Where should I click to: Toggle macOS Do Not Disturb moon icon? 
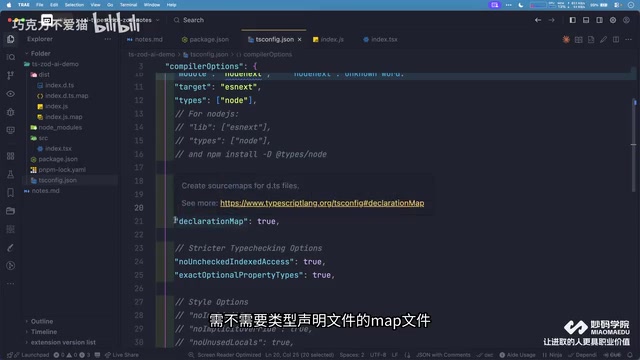pyautogui.click(x=521, y=5)
